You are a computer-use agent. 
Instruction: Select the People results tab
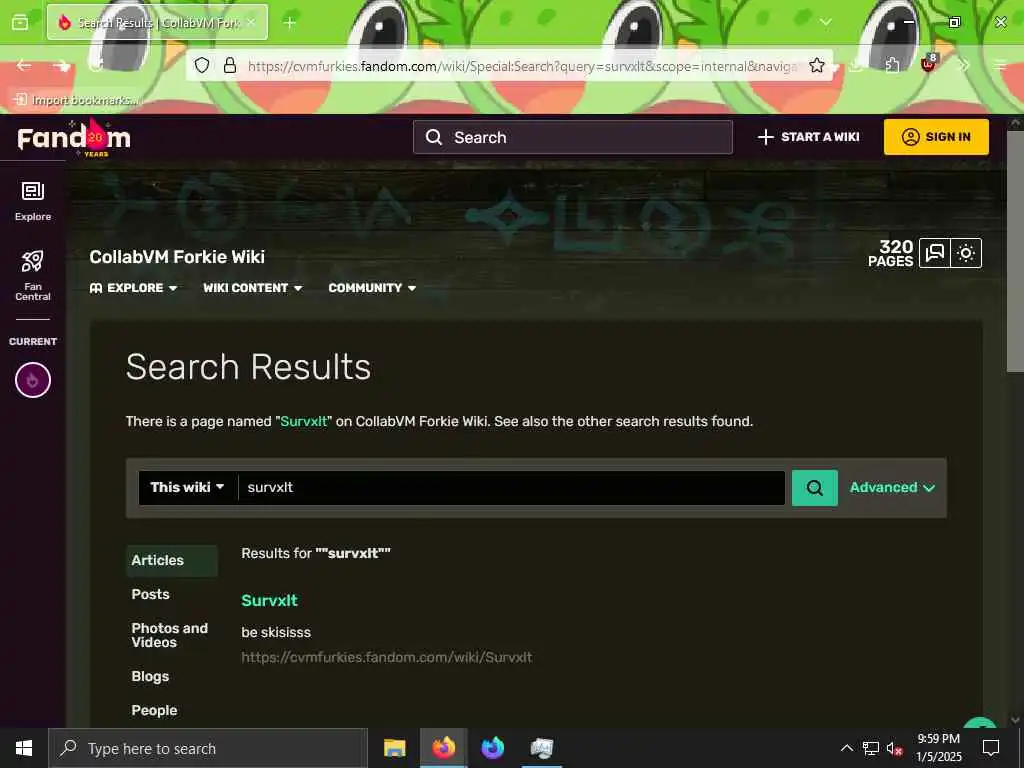tap(154, 711)
